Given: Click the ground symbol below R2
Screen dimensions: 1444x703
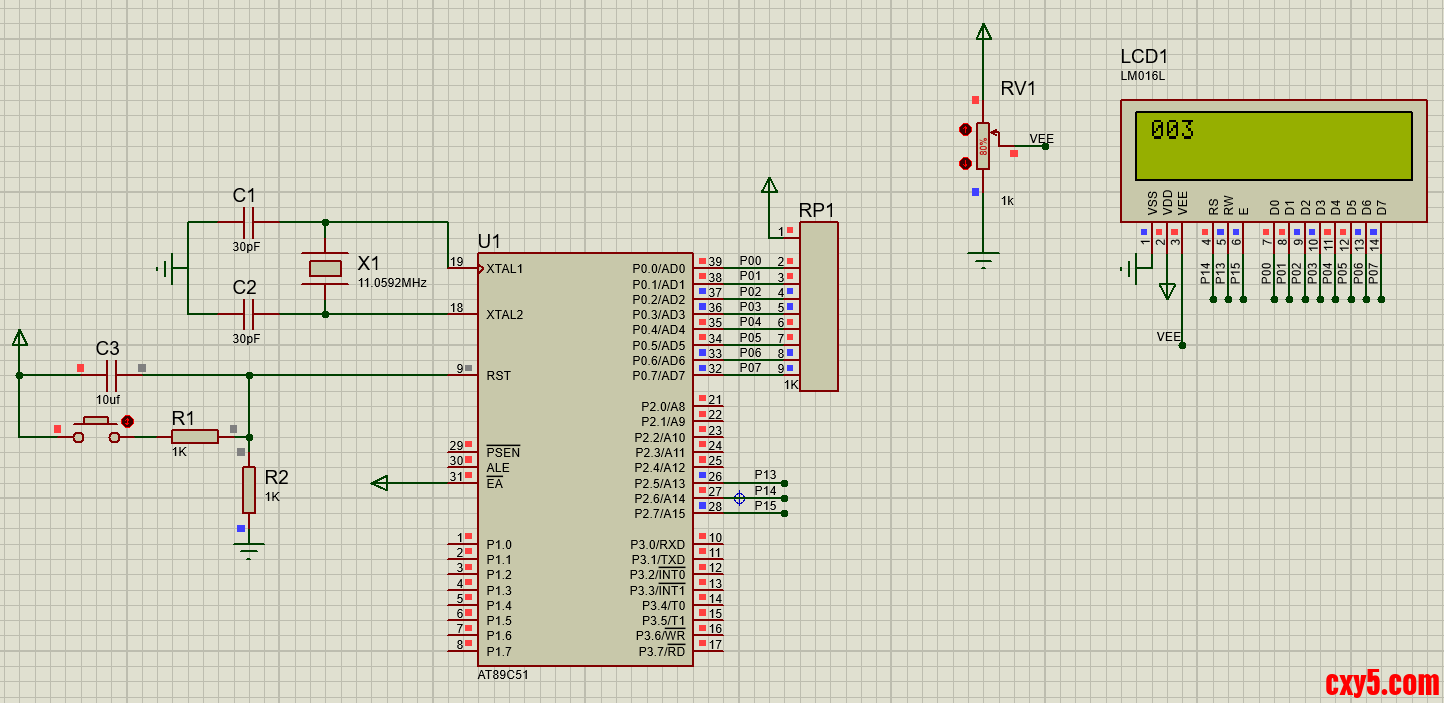Looking at the screenshot, I should tap(249, 547).
